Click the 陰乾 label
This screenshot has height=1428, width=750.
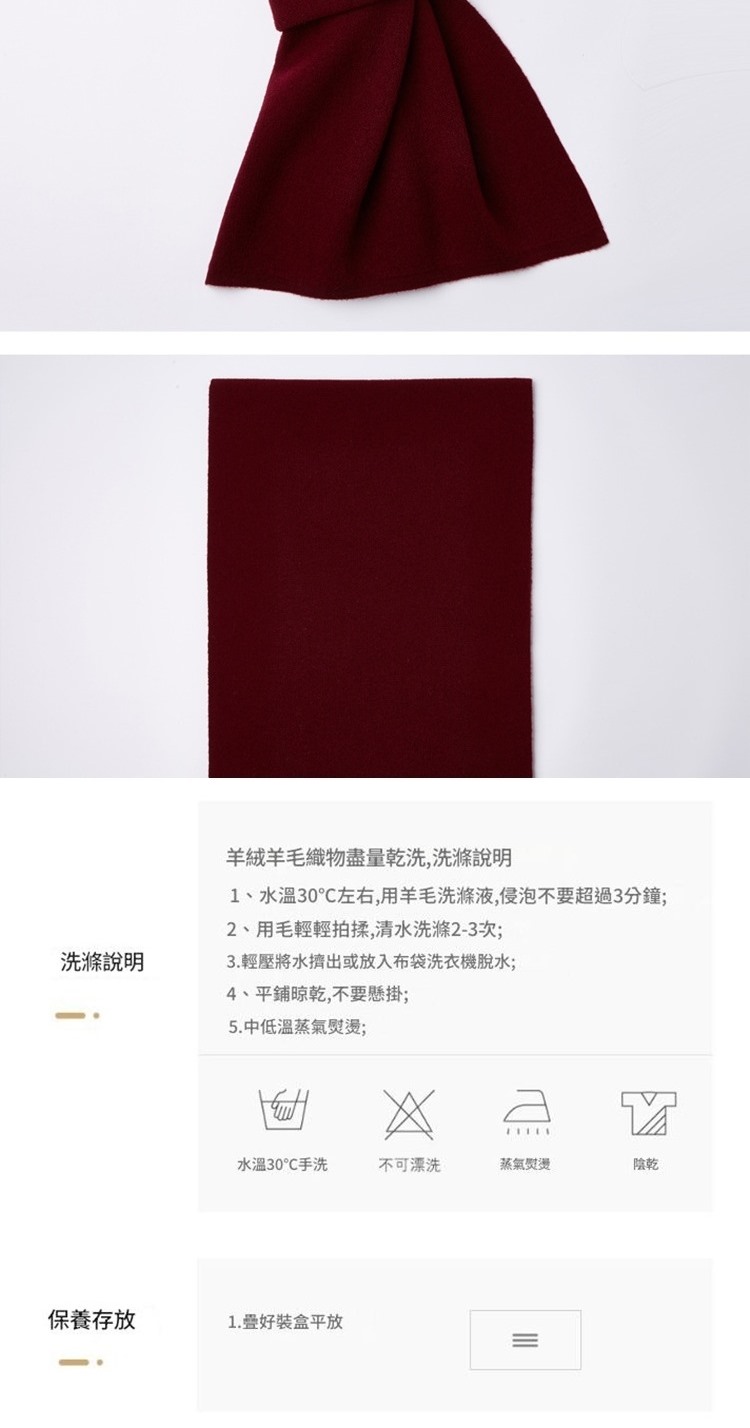647,1164
